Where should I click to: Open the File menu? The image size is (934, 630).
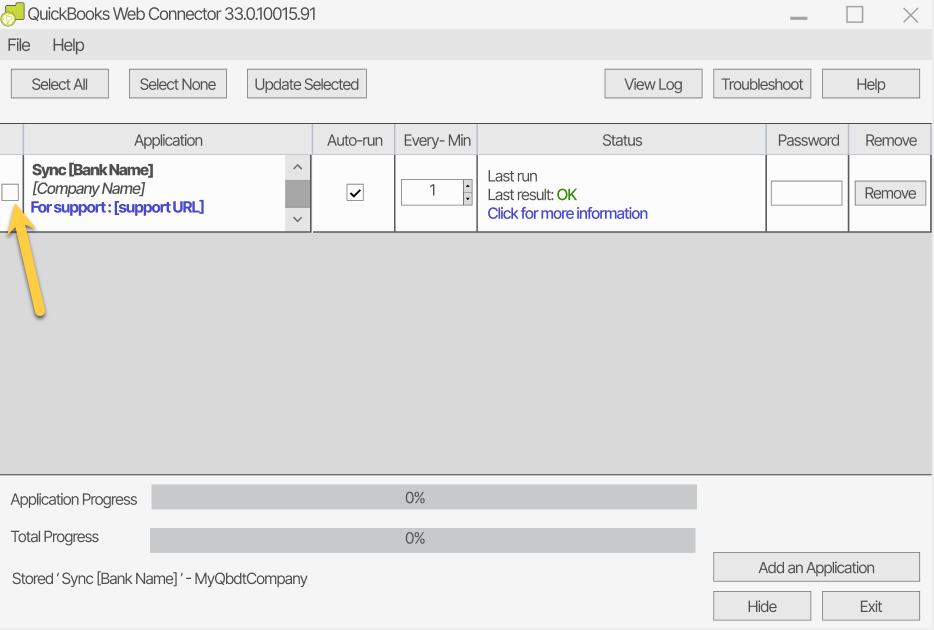pyautogui.click(x=19, y=45)
